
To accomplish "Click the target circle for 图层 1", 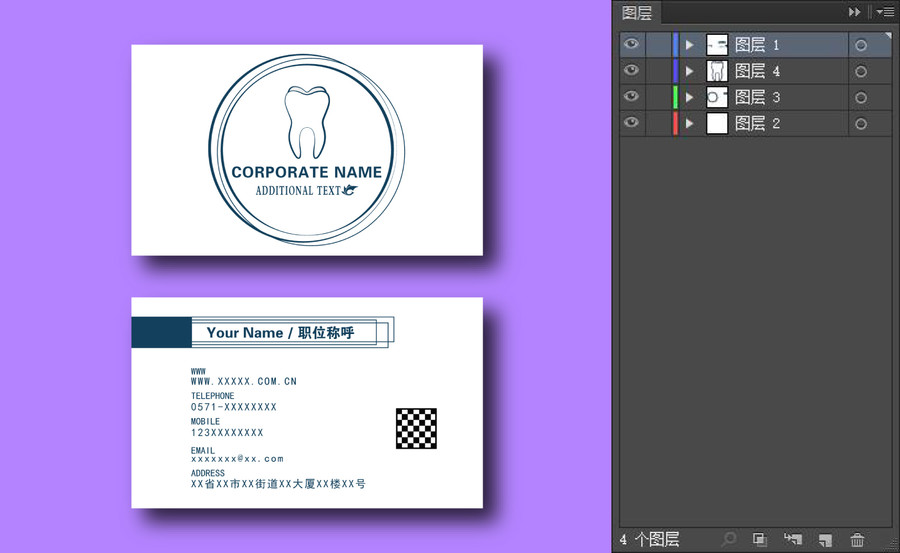I will (x=860, y=45).
